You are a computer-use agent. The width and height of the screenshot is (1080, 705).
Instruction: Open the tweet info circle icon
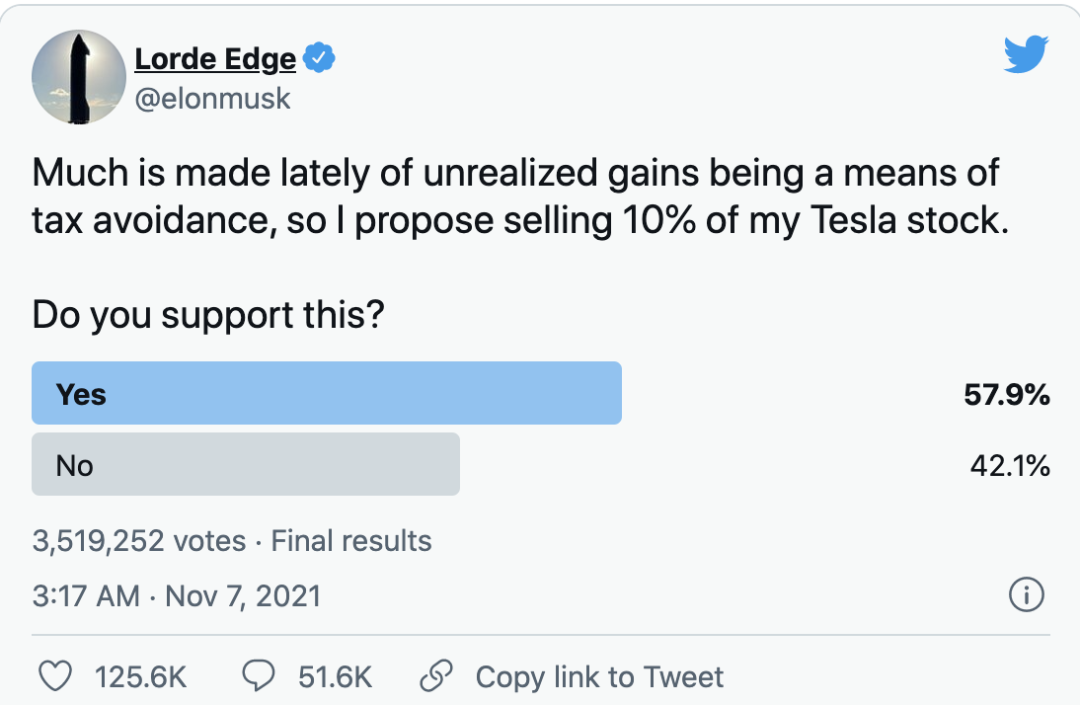point(1026,596)
